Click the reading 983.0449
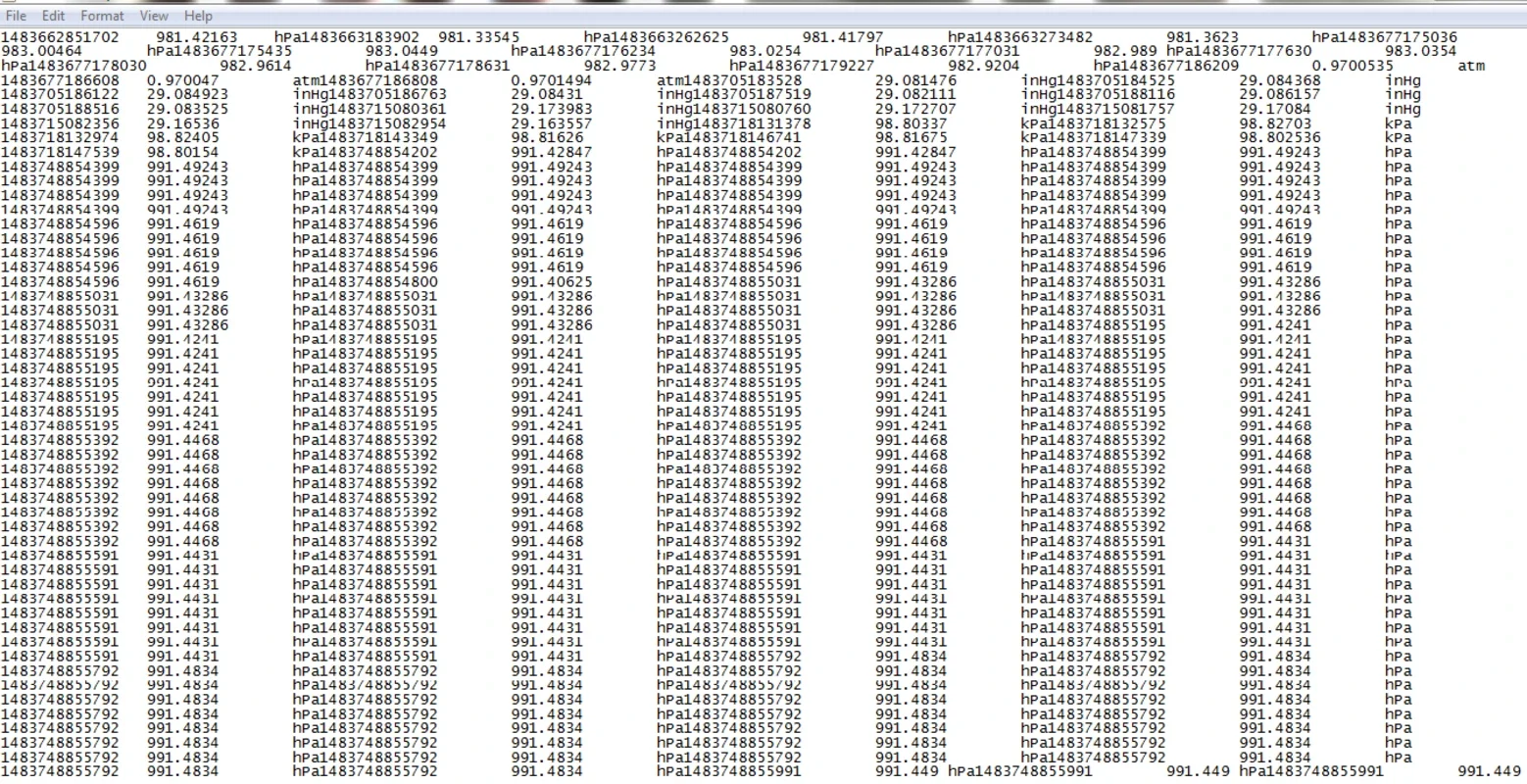This screenshot has height=784, width=1527. [402, 51]
